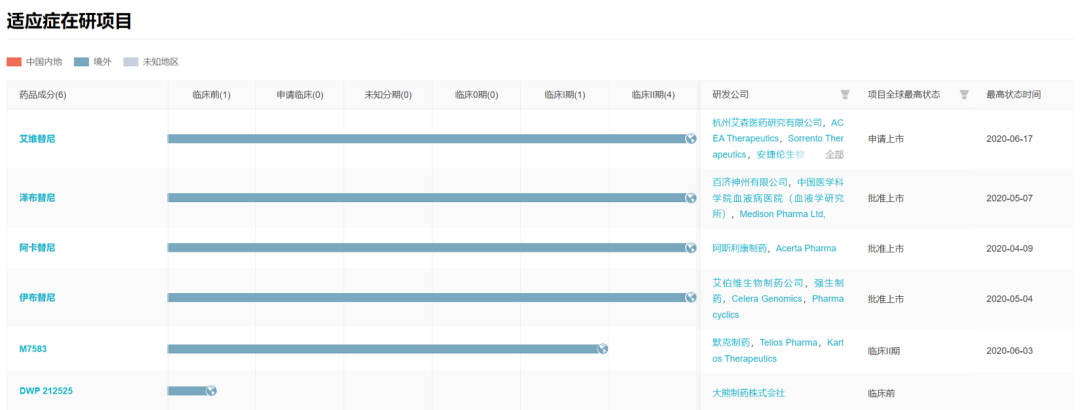Click the 申请上市 status cell
1080x410 pixels.
point(886,139)
